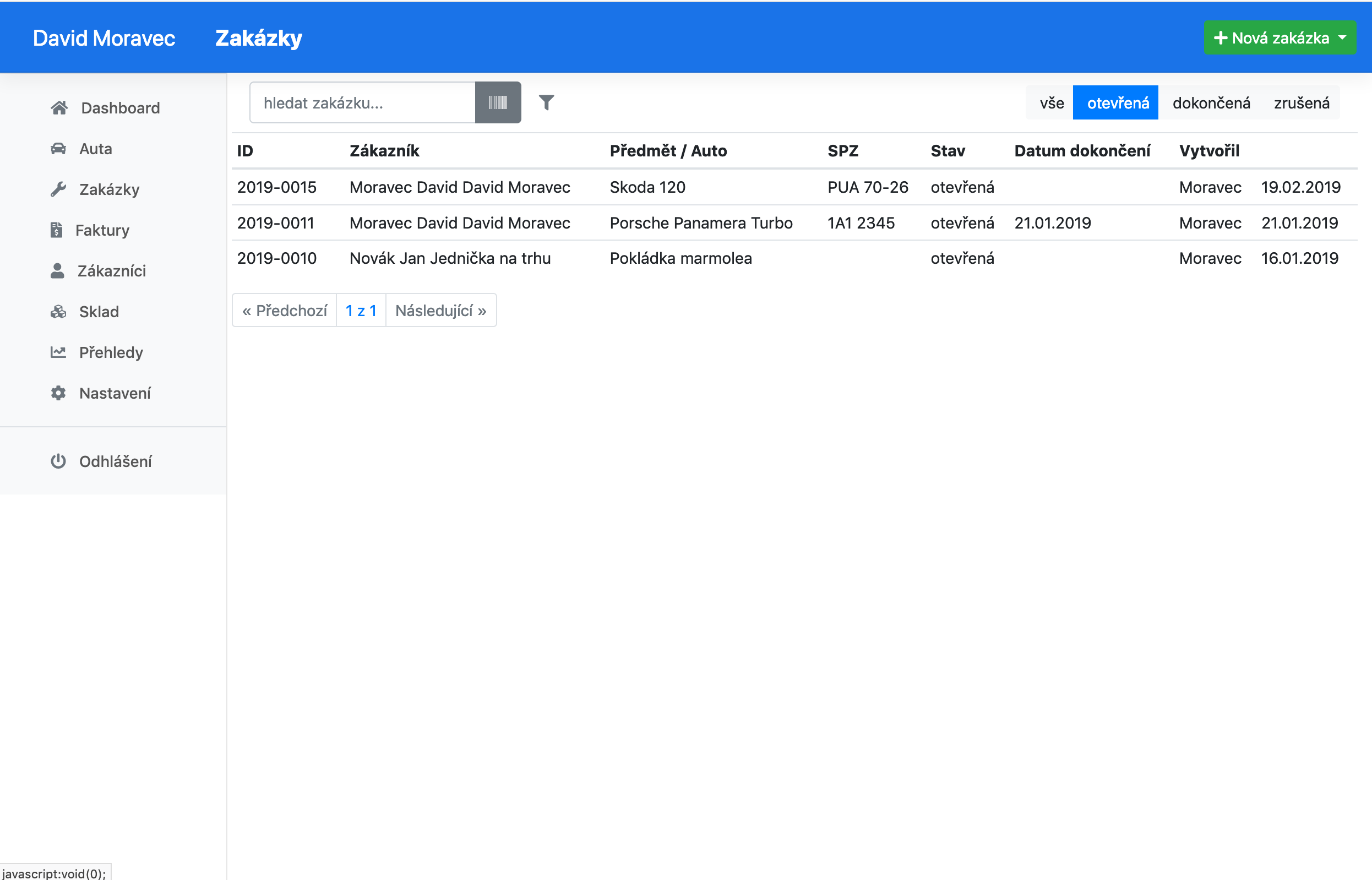Open the Porsche Panamera Turbo order row
The image size is (1372, 880).
pyautogui.click(x=700, y=223)
